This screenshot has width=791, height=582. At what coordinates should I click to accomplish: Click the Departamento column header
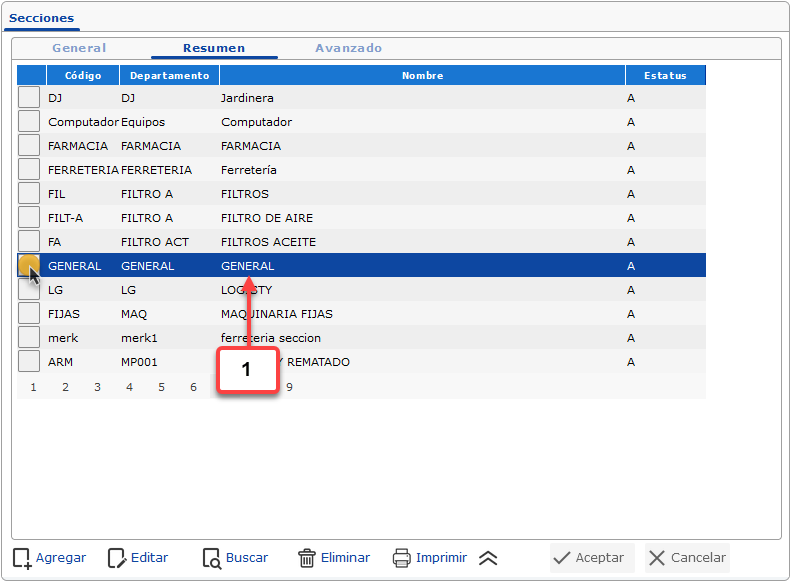click(169, 75)
